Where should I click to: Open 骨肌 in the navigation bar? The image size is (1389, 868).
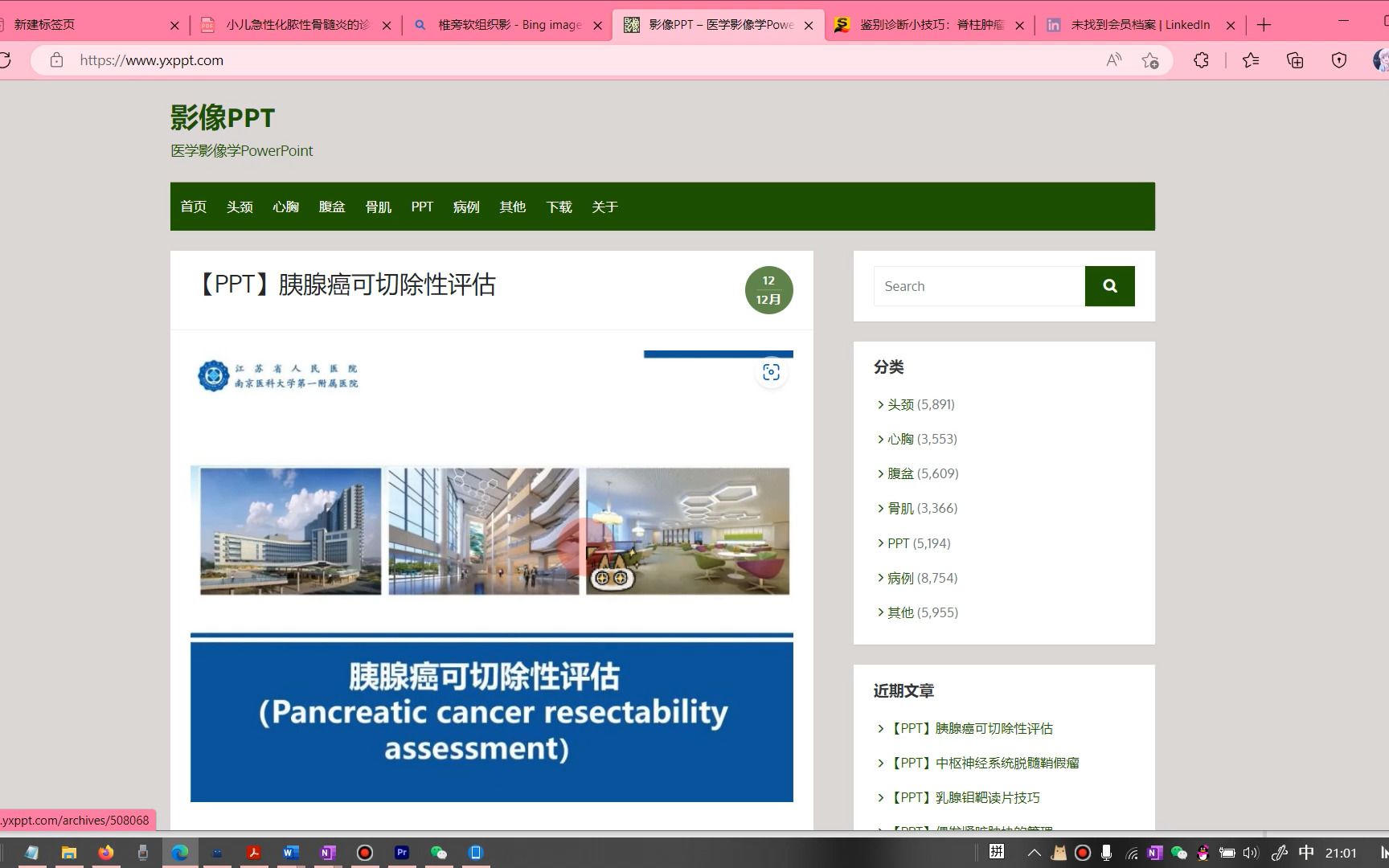(x=378, y=207)
